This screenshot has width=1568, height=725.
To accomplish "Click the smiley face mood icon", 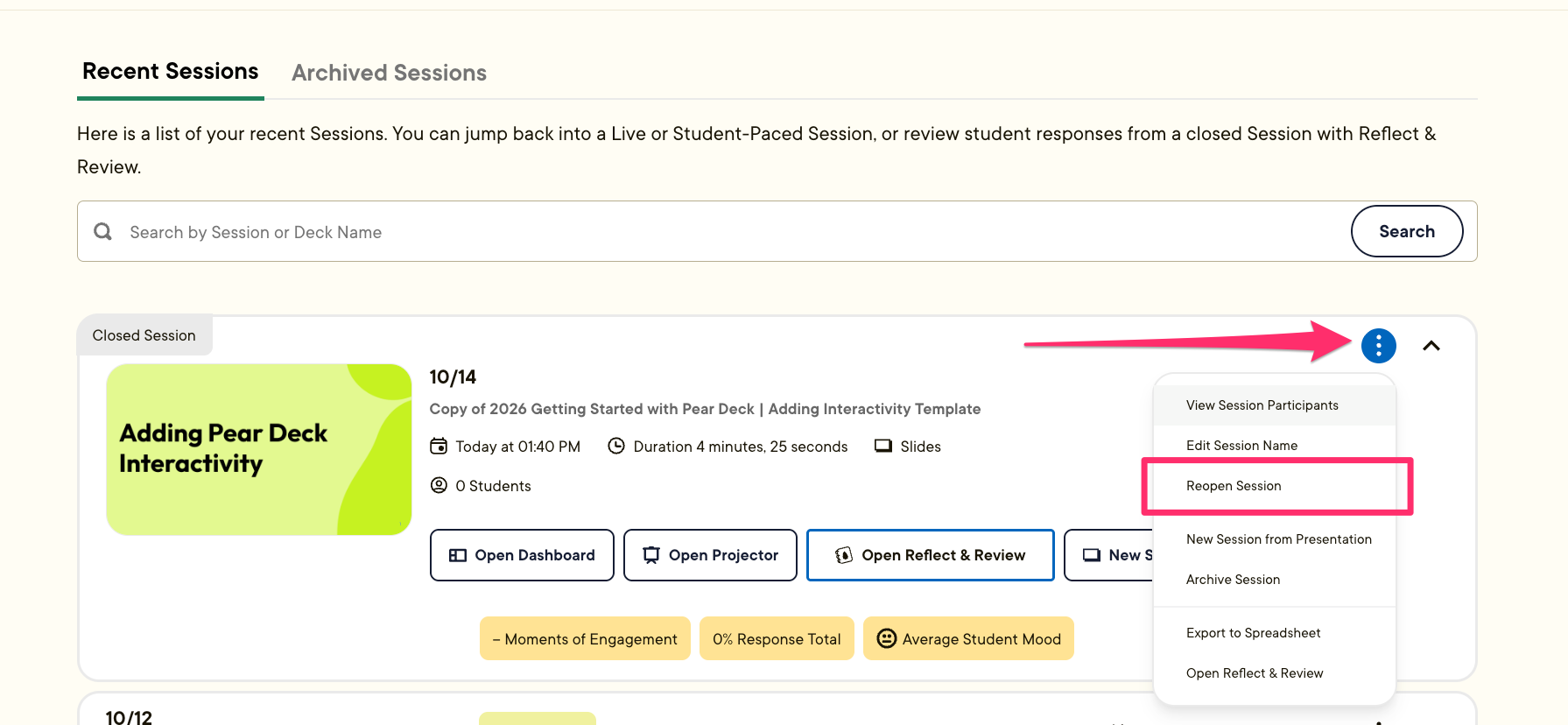I will click(x=887, y=638).
